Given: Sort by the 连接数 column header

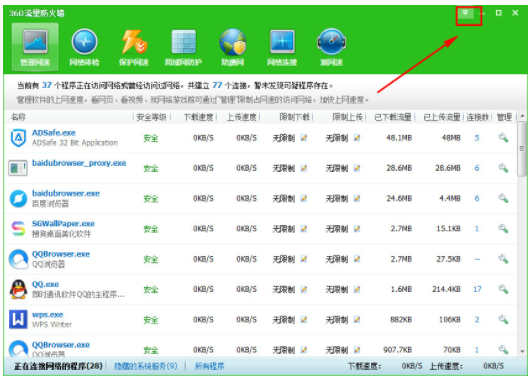Looking at the screenshot, I should point(477,117).
